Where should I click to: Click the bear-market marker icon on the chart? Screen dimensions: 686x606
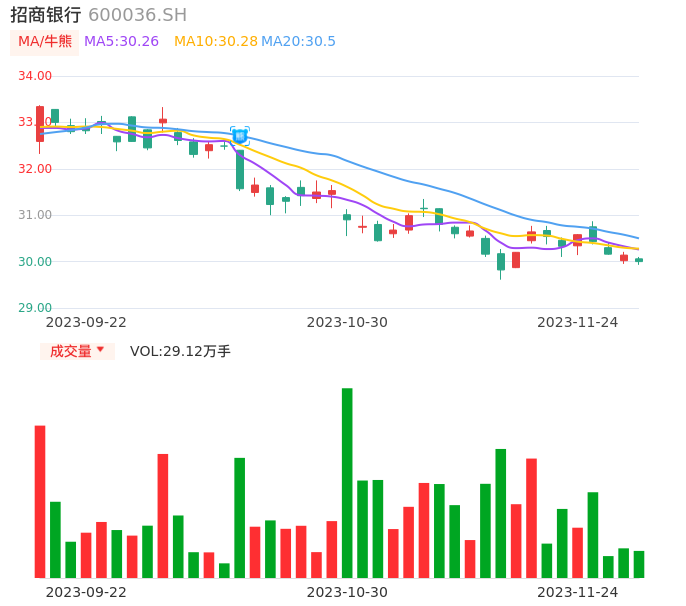click(x=240, y=136)
